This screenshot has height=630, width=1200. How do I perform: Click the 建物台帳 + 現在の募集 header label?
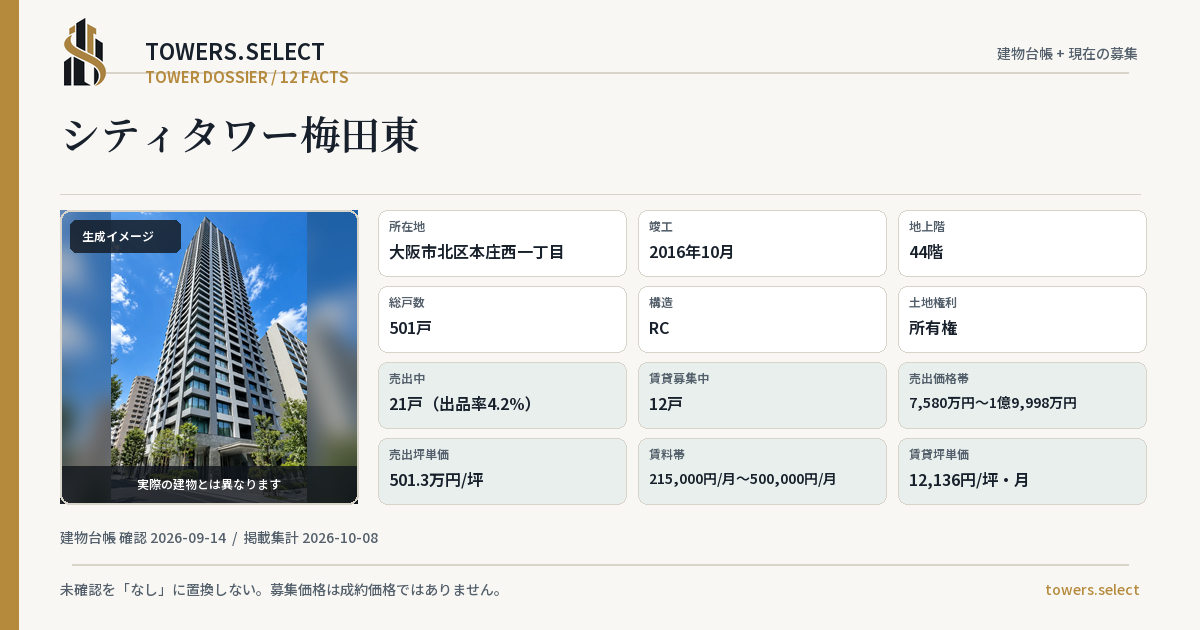click(x=1067, y=54)
